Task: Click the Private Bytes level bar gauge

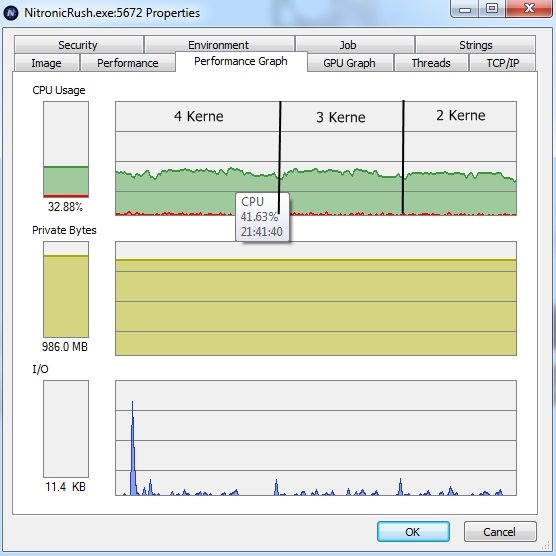Action: [66, 289]
